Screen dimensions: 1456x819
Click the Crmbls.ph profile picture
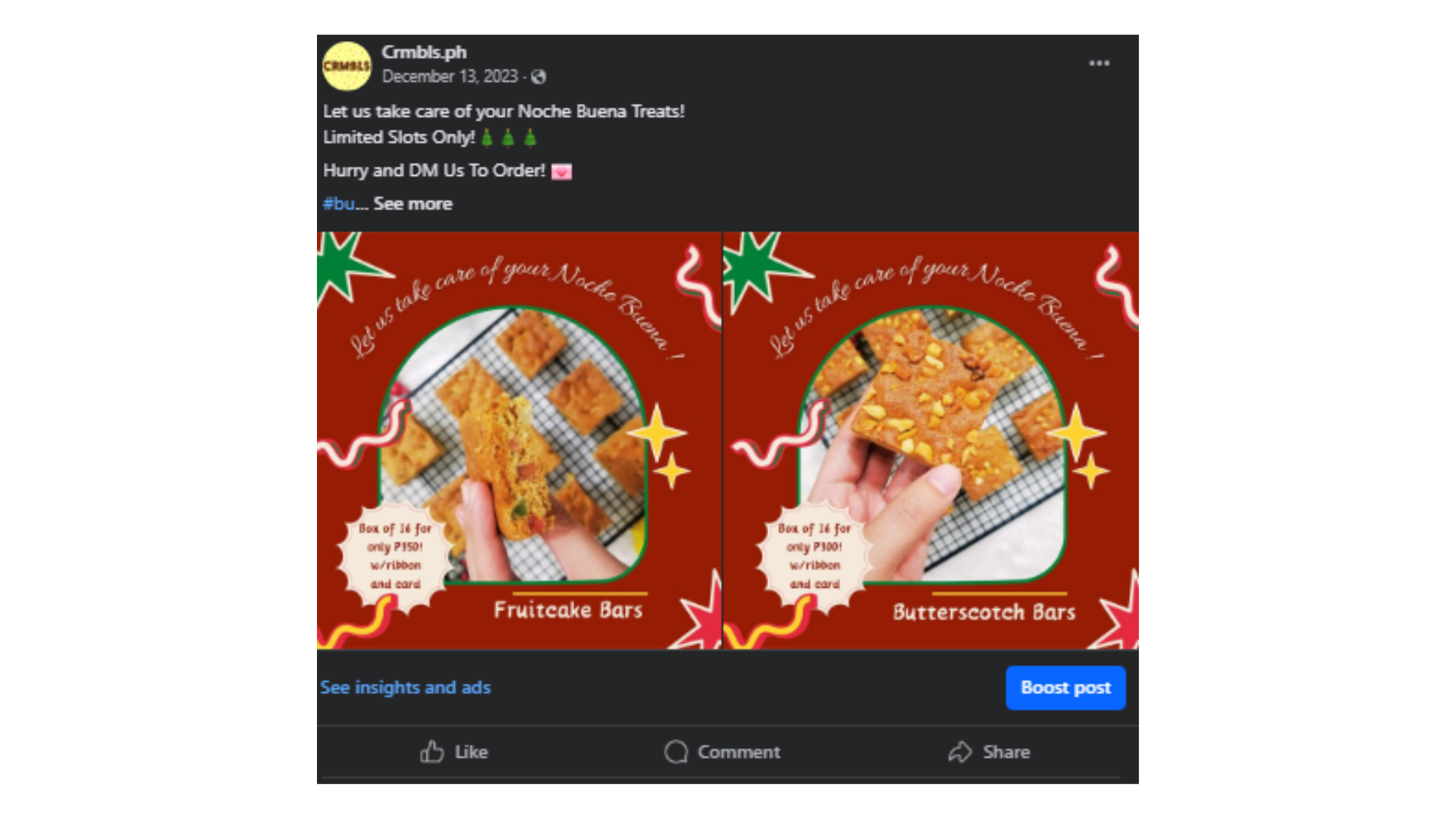pyautogui.click(x=347, y=67)
